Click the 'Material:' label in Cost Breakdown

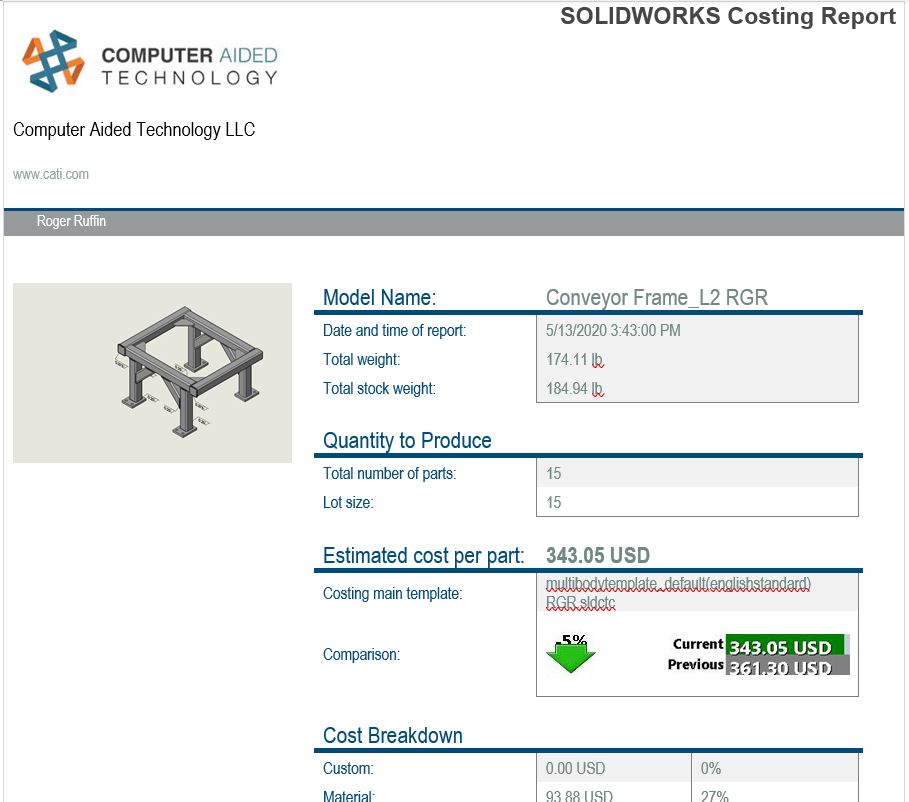point(349,796)
